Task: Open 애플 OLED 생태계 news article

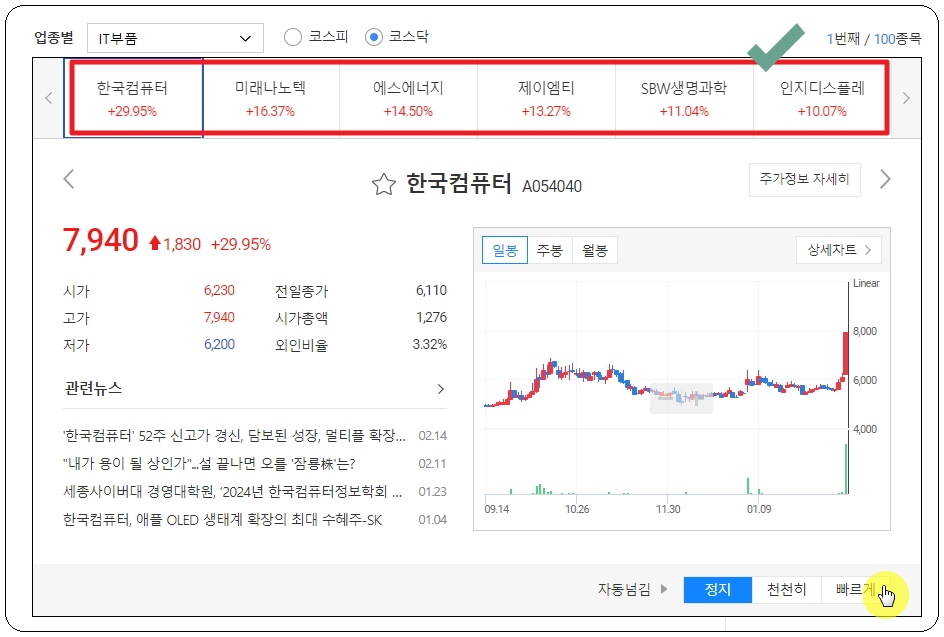Action: coord(222,520)
